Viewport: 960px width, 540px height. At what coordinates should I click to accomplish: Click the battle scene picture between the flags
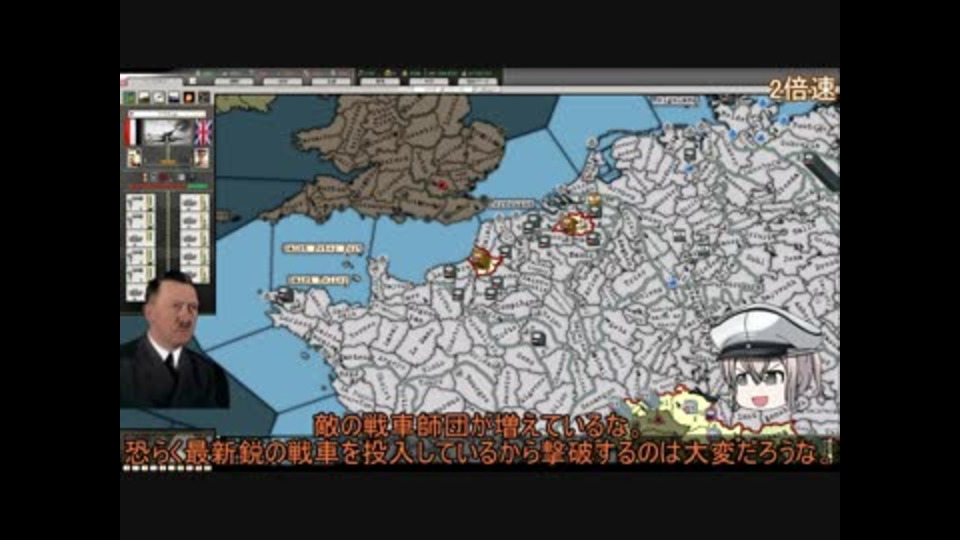(167, 133)
